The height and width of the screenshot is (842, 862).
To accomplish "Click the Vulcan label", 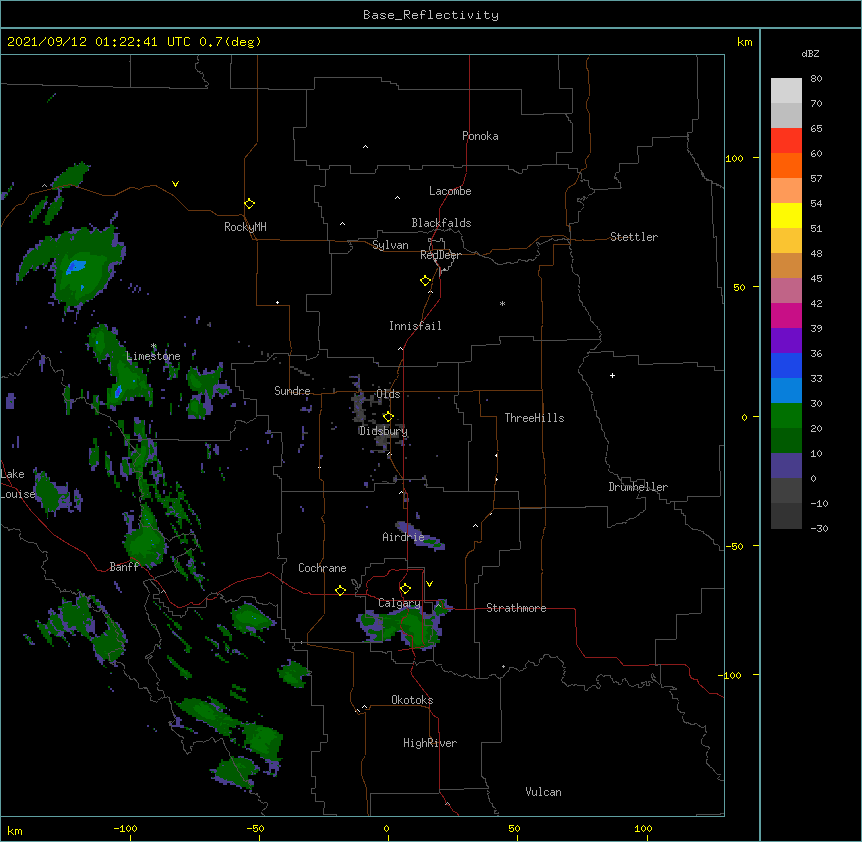I will pyautogui.click(x=543, y=792).
